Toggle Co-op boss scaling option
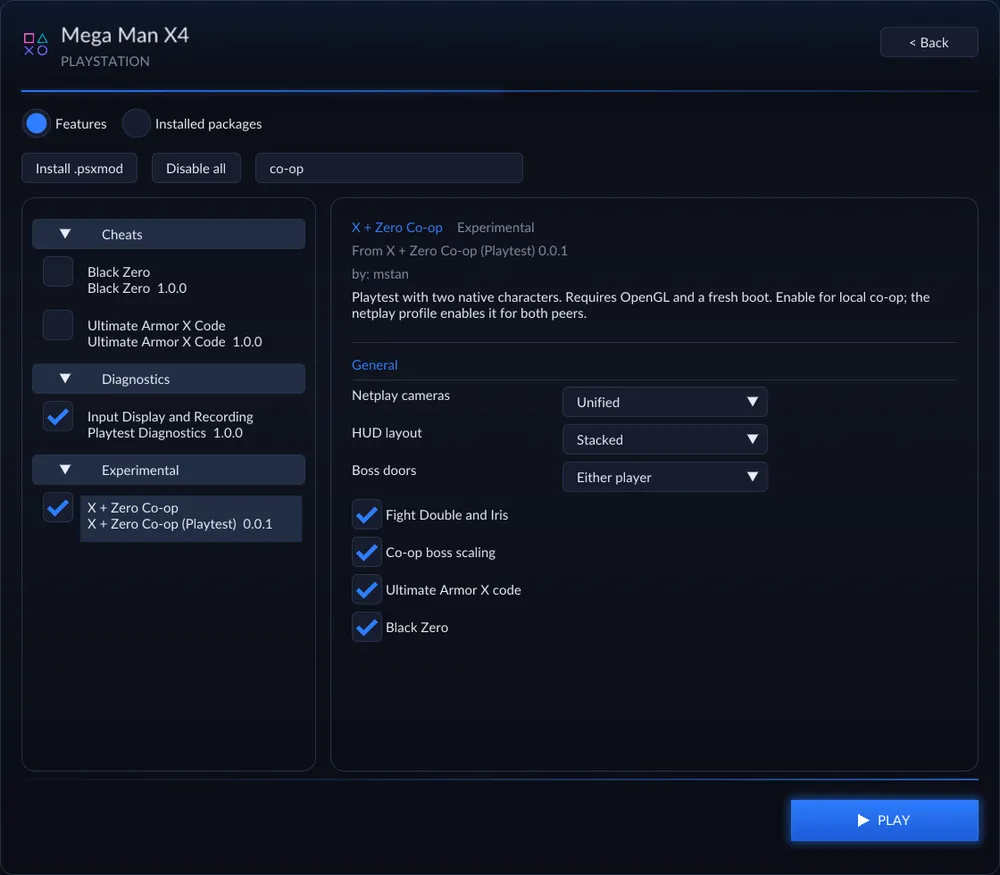 pyautogui.click(x=367, y=552)
